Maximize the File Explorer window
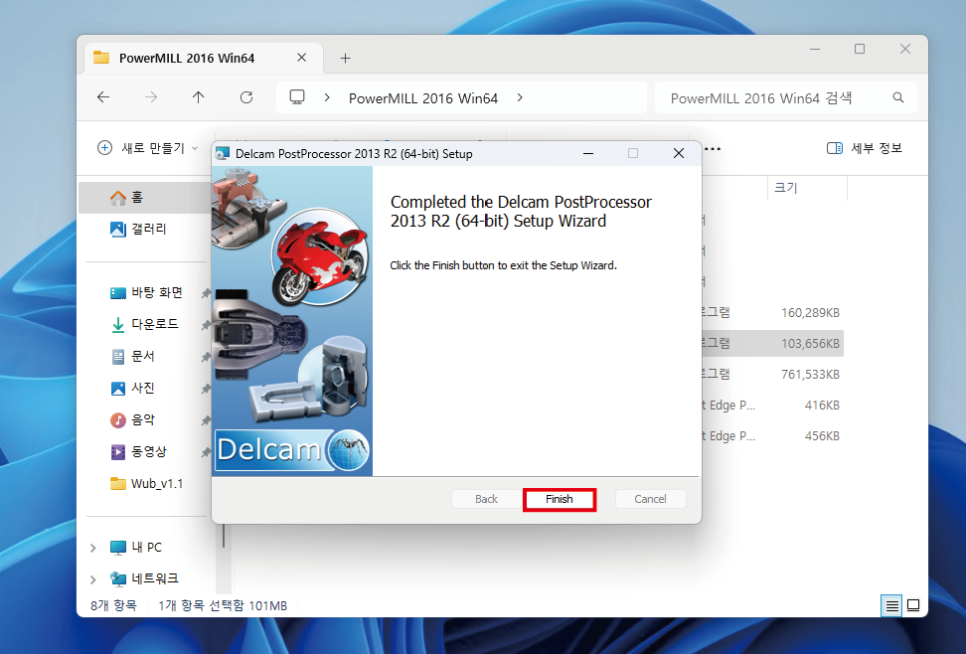 (860, 49)
